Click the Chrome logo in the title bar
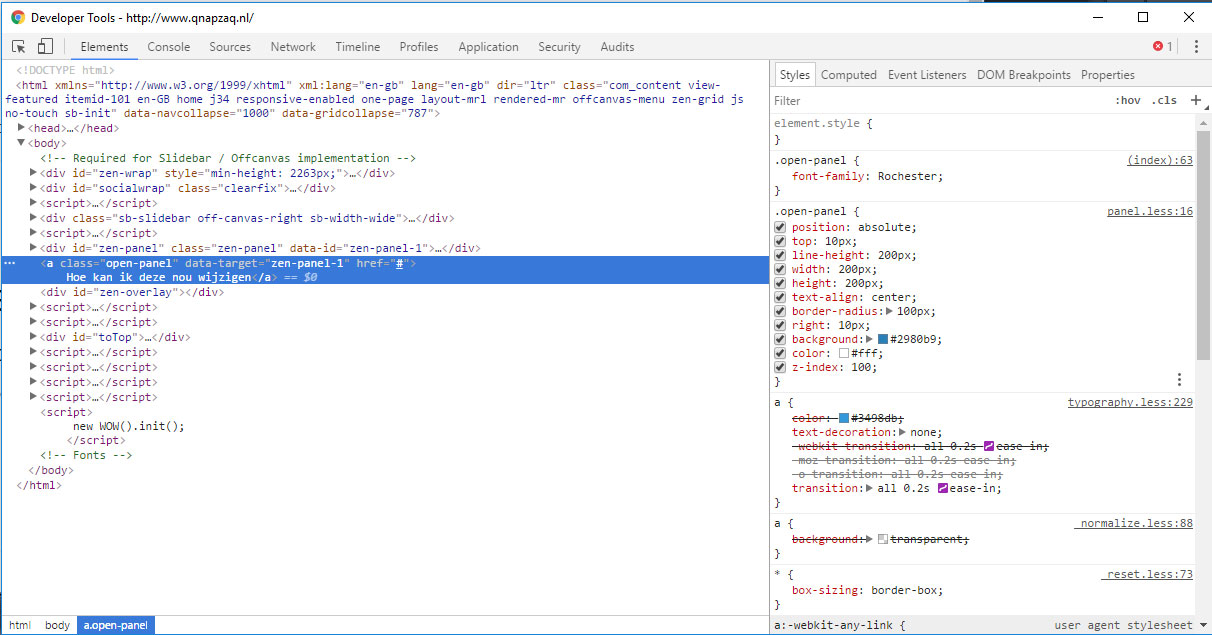 click(17, 18)
